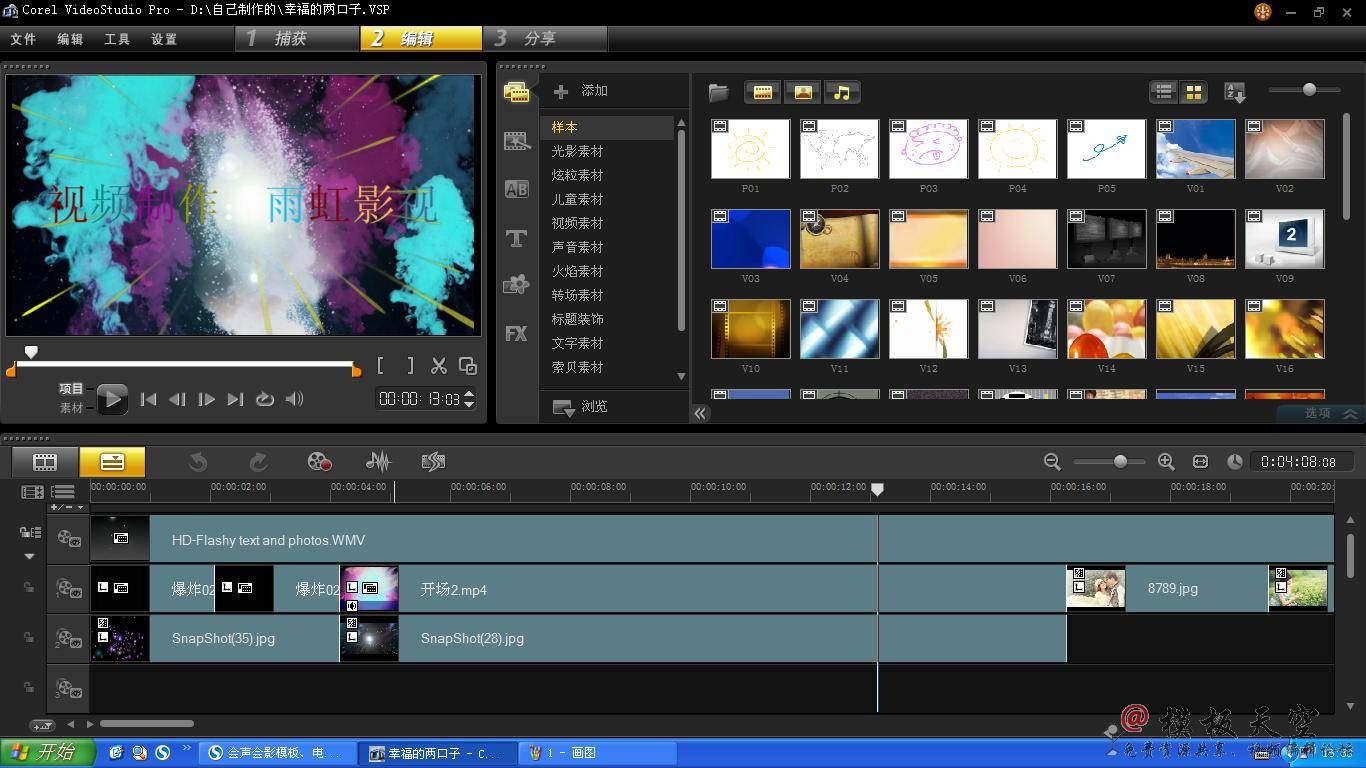Open the auto music tool

pyautogui.click(x=433, y=461)
